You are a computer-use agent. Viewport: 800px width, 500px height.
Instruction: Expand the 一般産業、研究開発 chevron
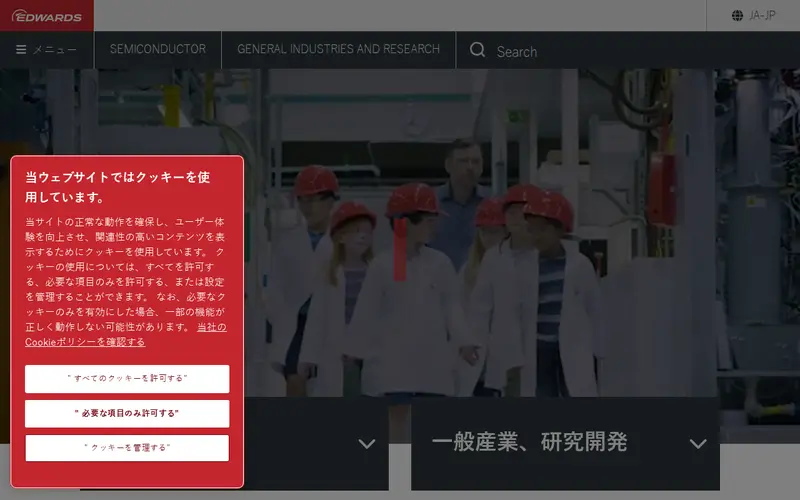[x=697, y=443]
